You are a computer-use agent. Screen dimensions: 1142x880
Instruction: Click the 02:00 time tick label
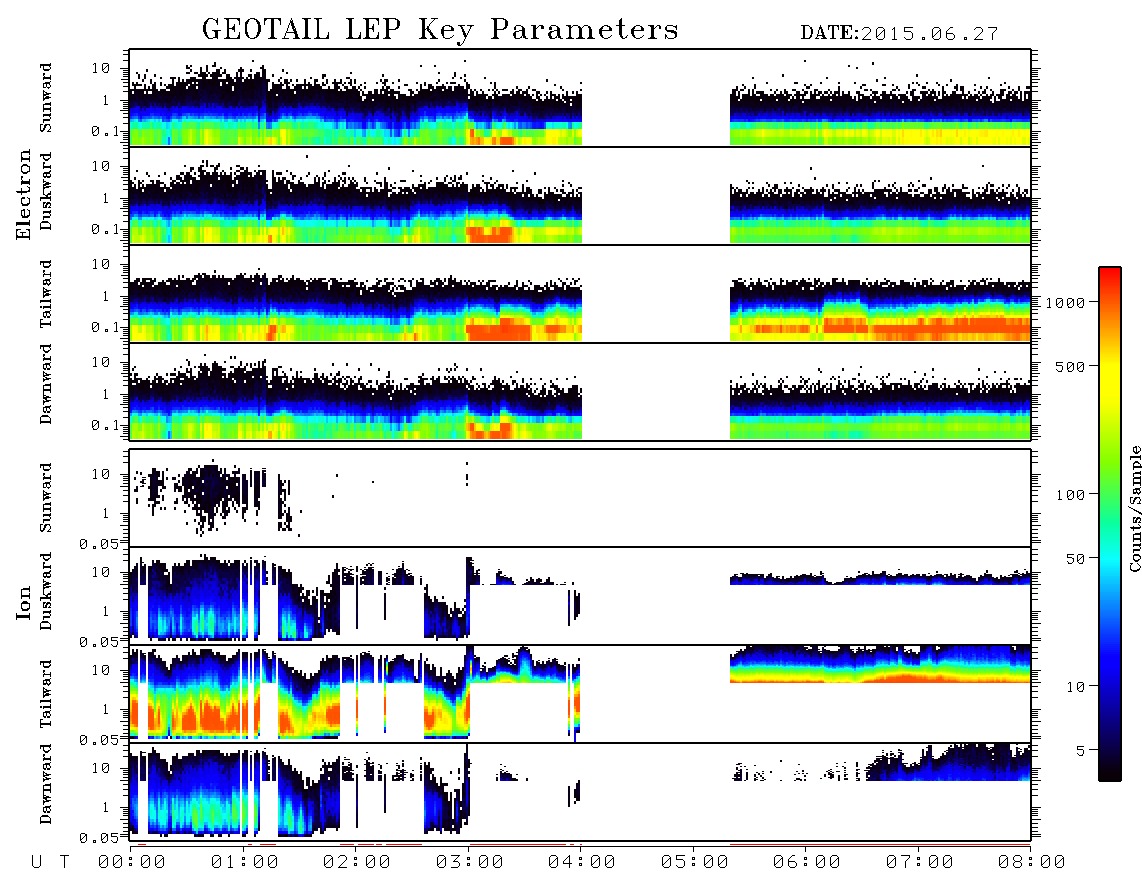(357, 863)
